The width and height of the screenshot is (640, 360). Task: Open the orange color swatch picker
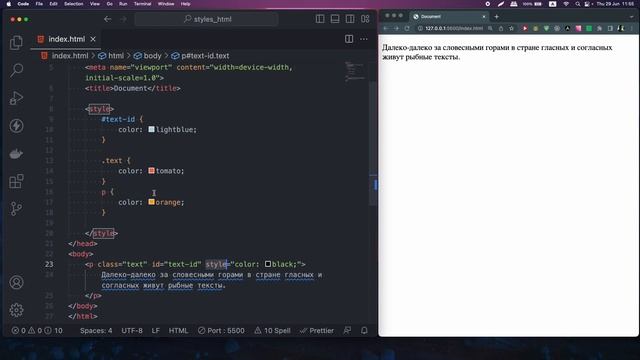(151, 202)
